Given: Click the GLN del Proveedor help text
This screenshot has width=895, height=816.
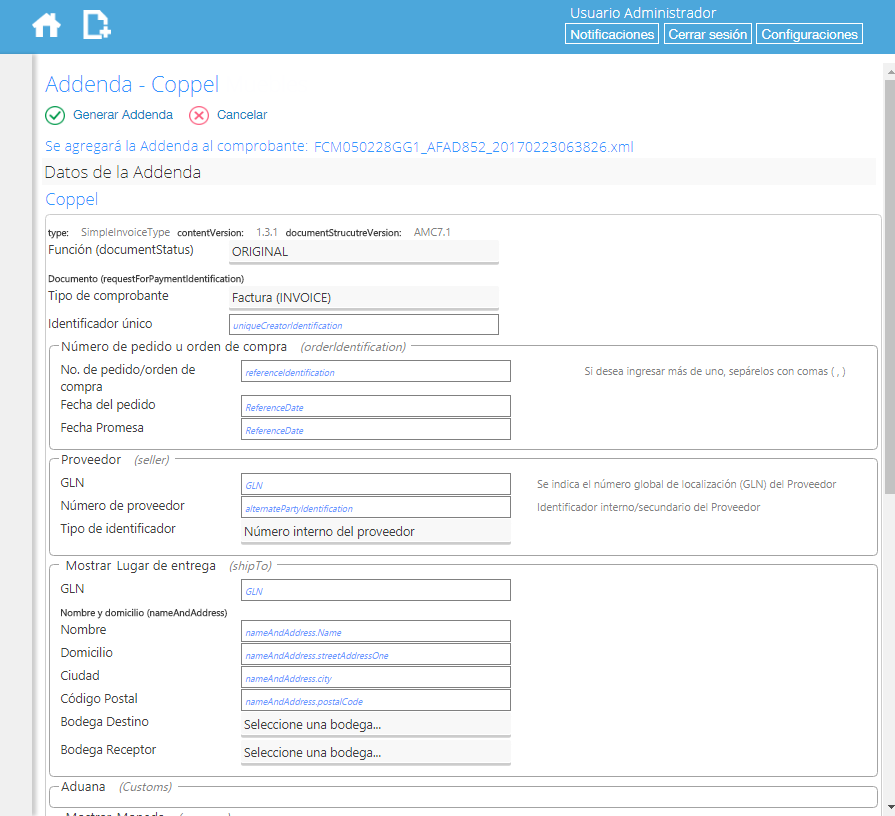Looking at the screenshot, I should coord(687,484).
